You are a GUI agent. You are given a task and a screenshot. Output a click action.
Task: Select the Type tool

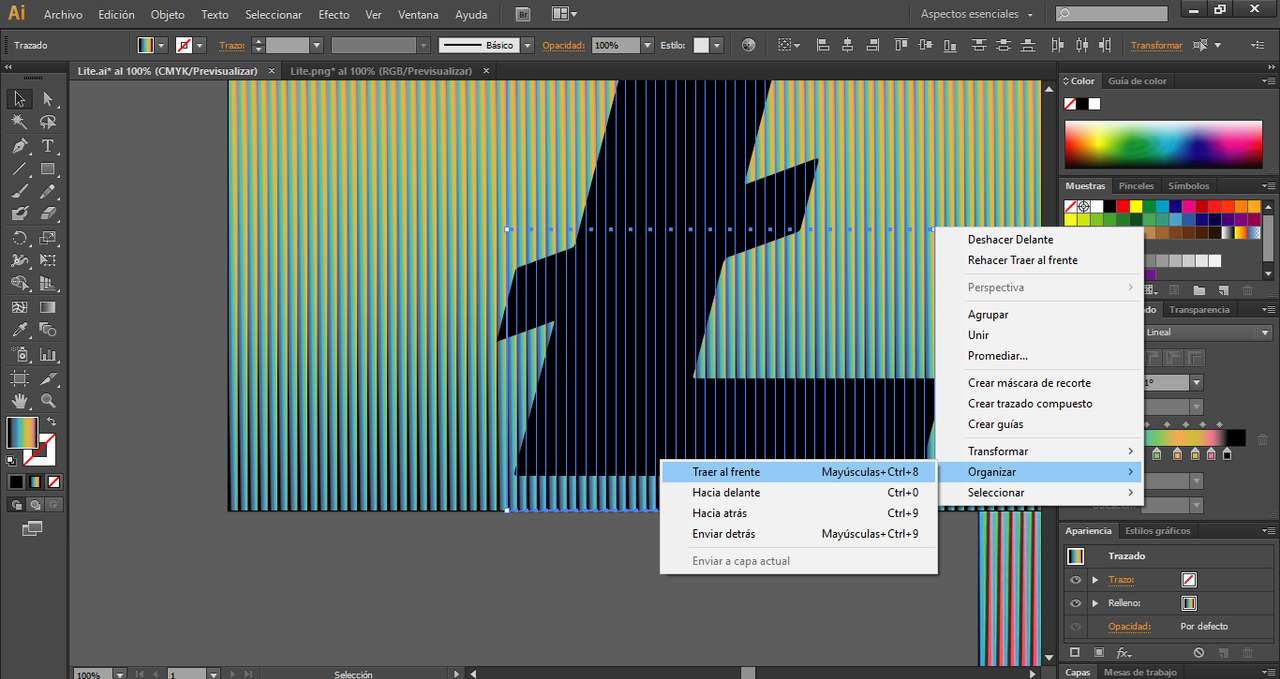(47, 146)
